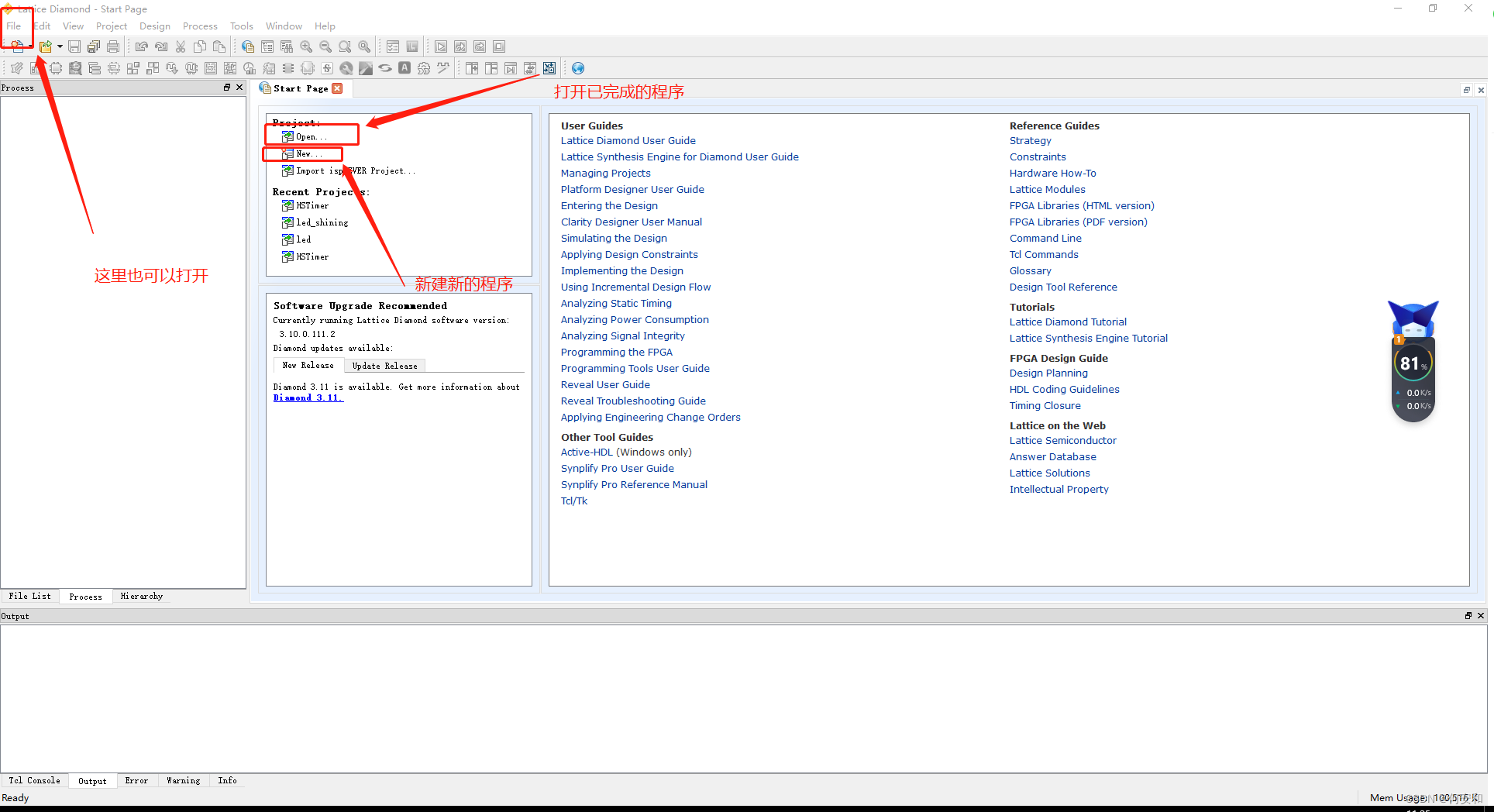Open Managing Projects guide
This screenshot has width=1494, height=812.
coord(606,173)
